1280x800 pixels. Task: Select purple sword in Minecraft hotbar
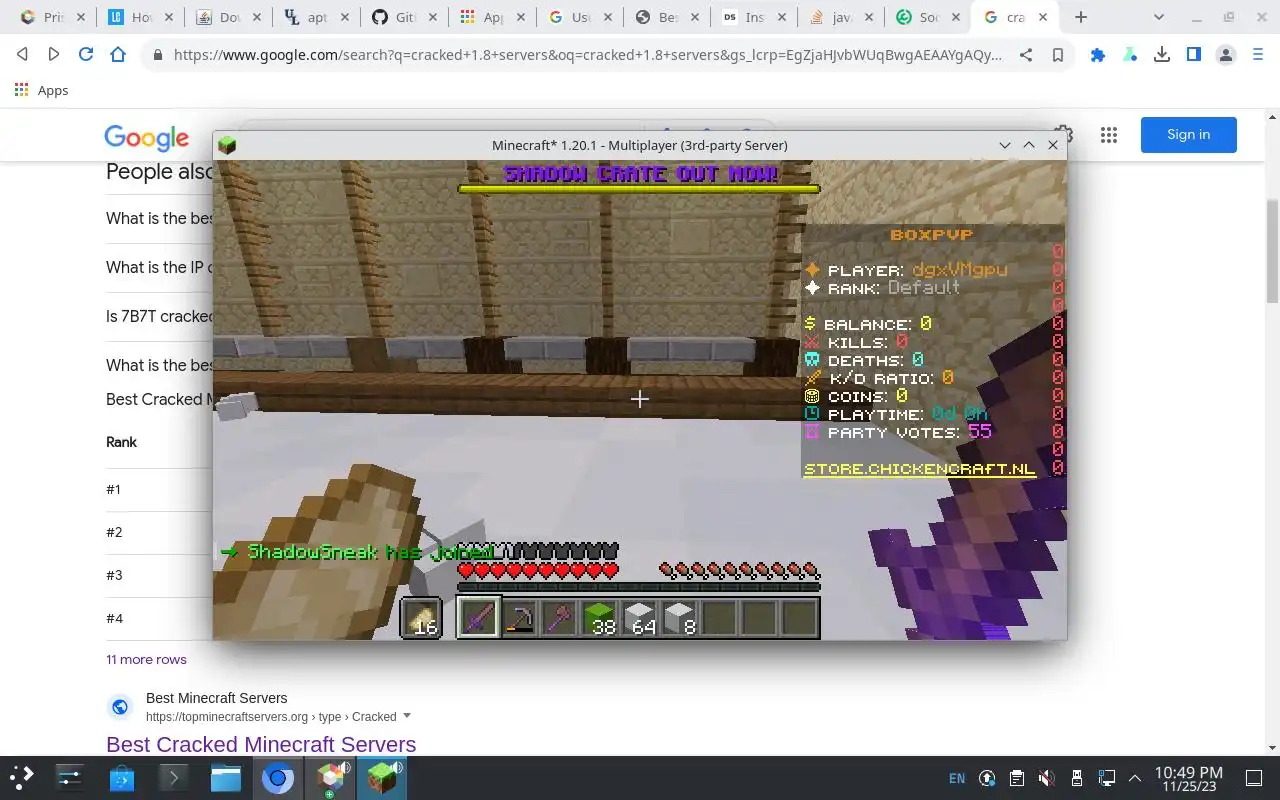point(478,617)
